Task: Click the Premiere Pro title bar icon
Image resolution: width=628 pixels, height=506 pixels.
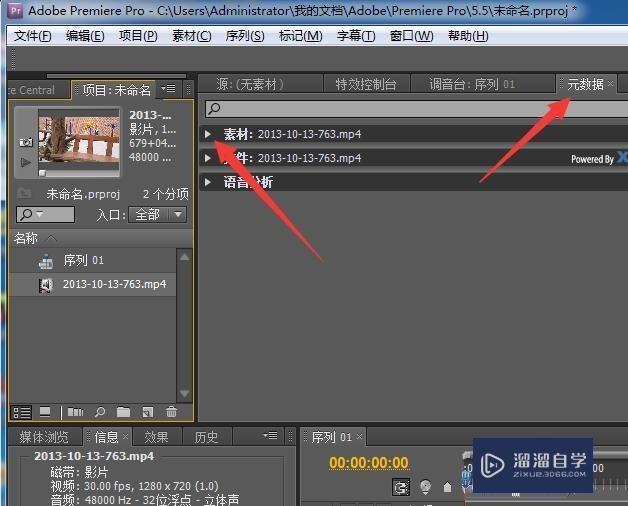Action: click(x=15, y=10)
